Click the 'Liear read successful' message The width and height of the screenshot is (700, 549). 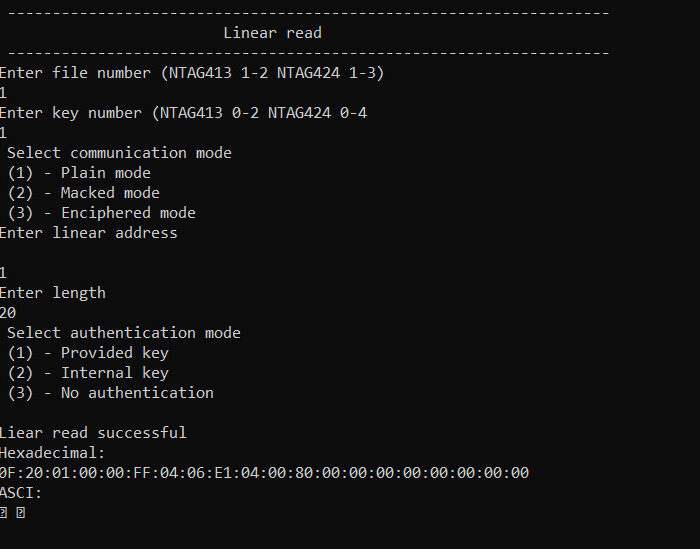pos(93,433)
